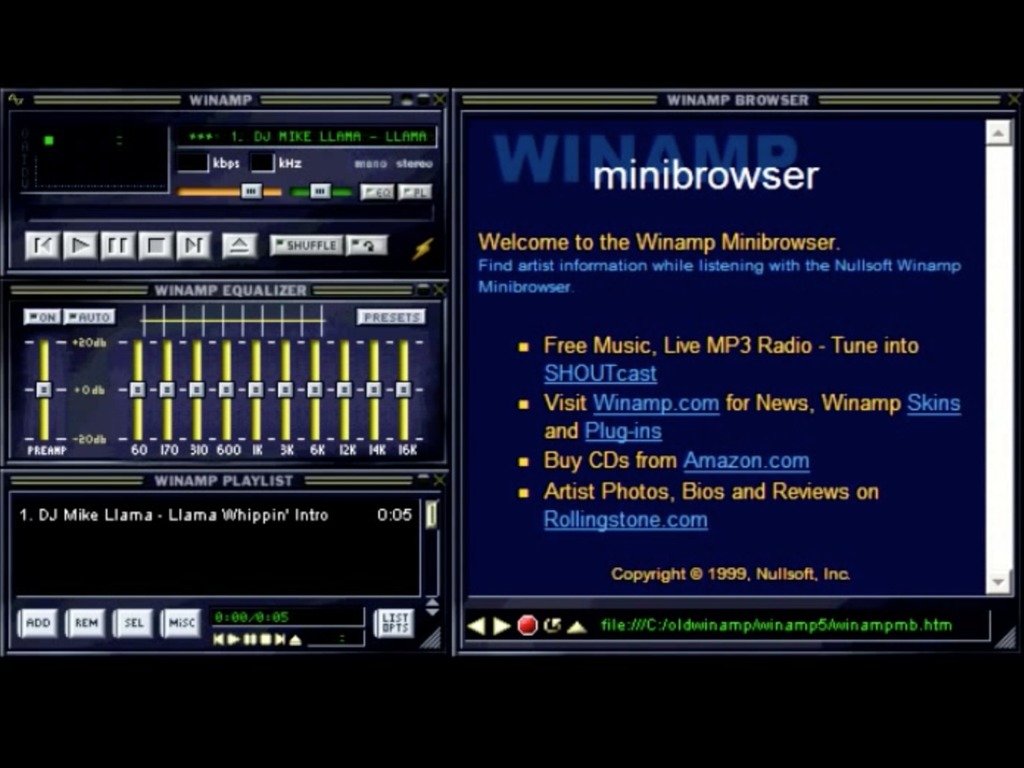Start playback with the Play button

tap(80, 246)
